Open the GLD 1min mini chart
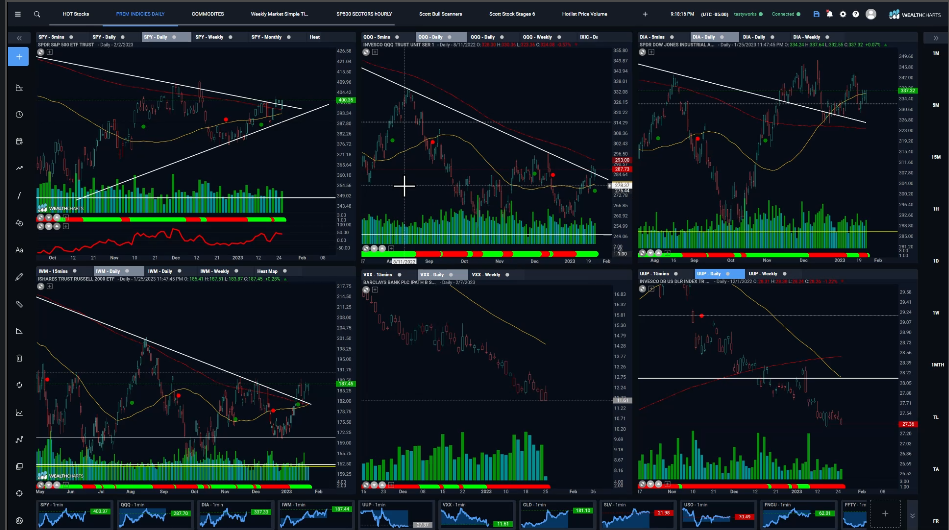Screen dimensions: 949x530 click(557, 514)
